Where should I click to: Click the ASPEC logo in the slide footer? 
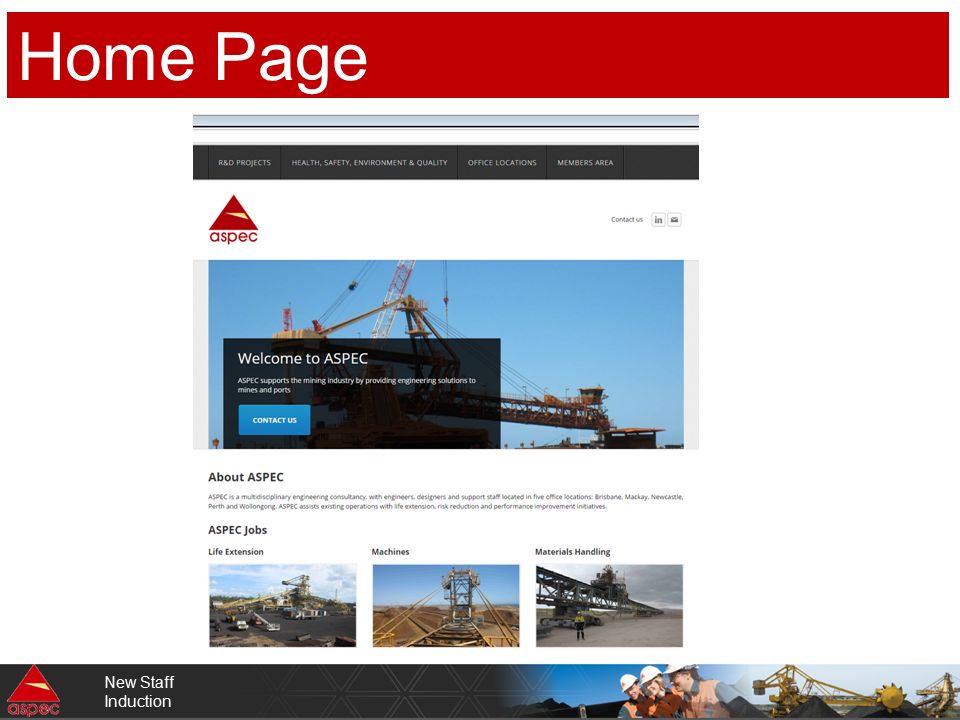[x=33, y=691]
